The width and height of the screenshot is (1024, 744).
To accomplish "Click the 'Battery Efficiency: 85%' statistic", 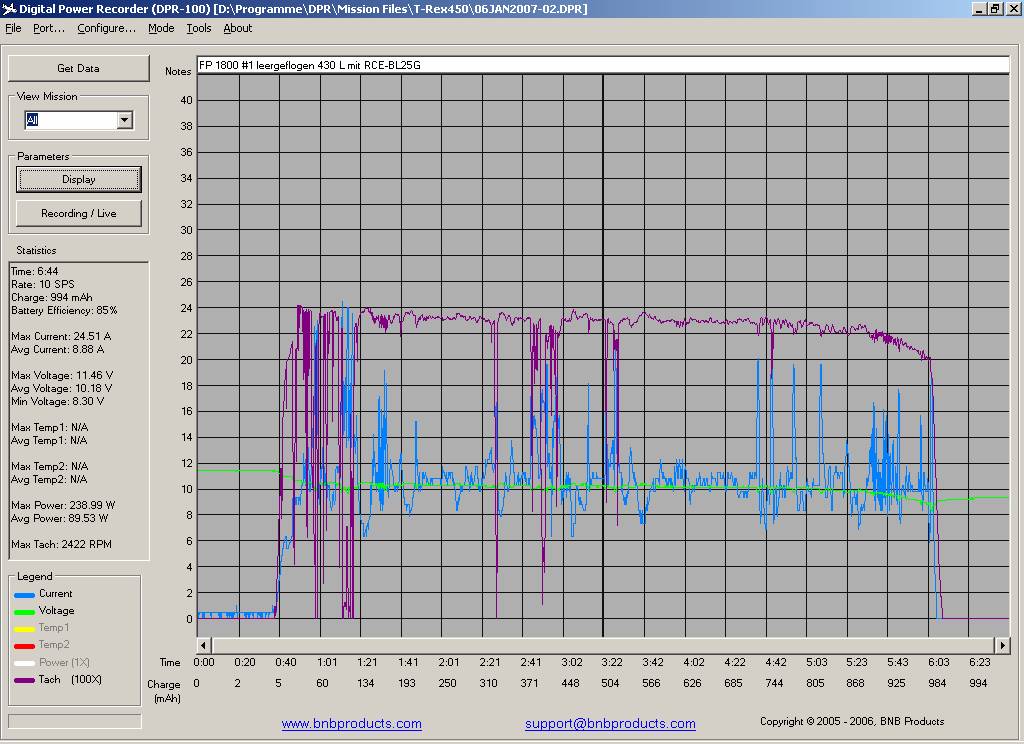I will pyautogui.click(x=64, y=310).
